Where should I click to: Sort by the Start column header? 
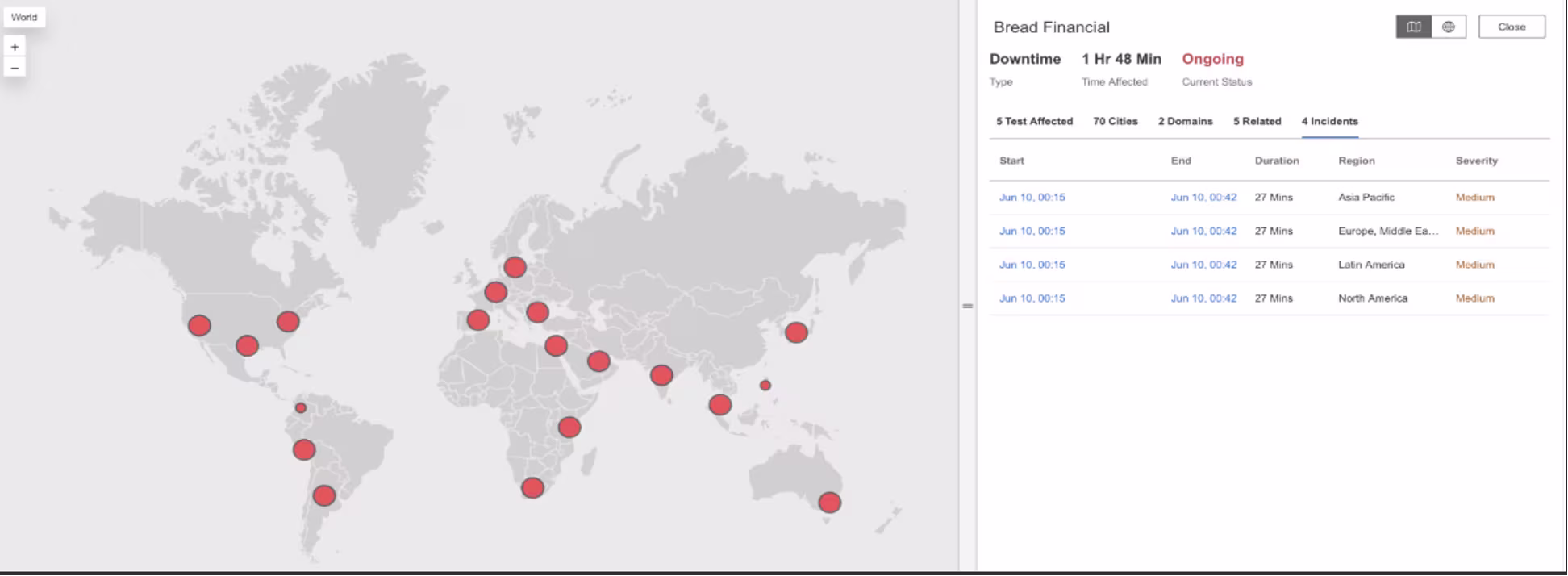click(x=1011, y=161)
